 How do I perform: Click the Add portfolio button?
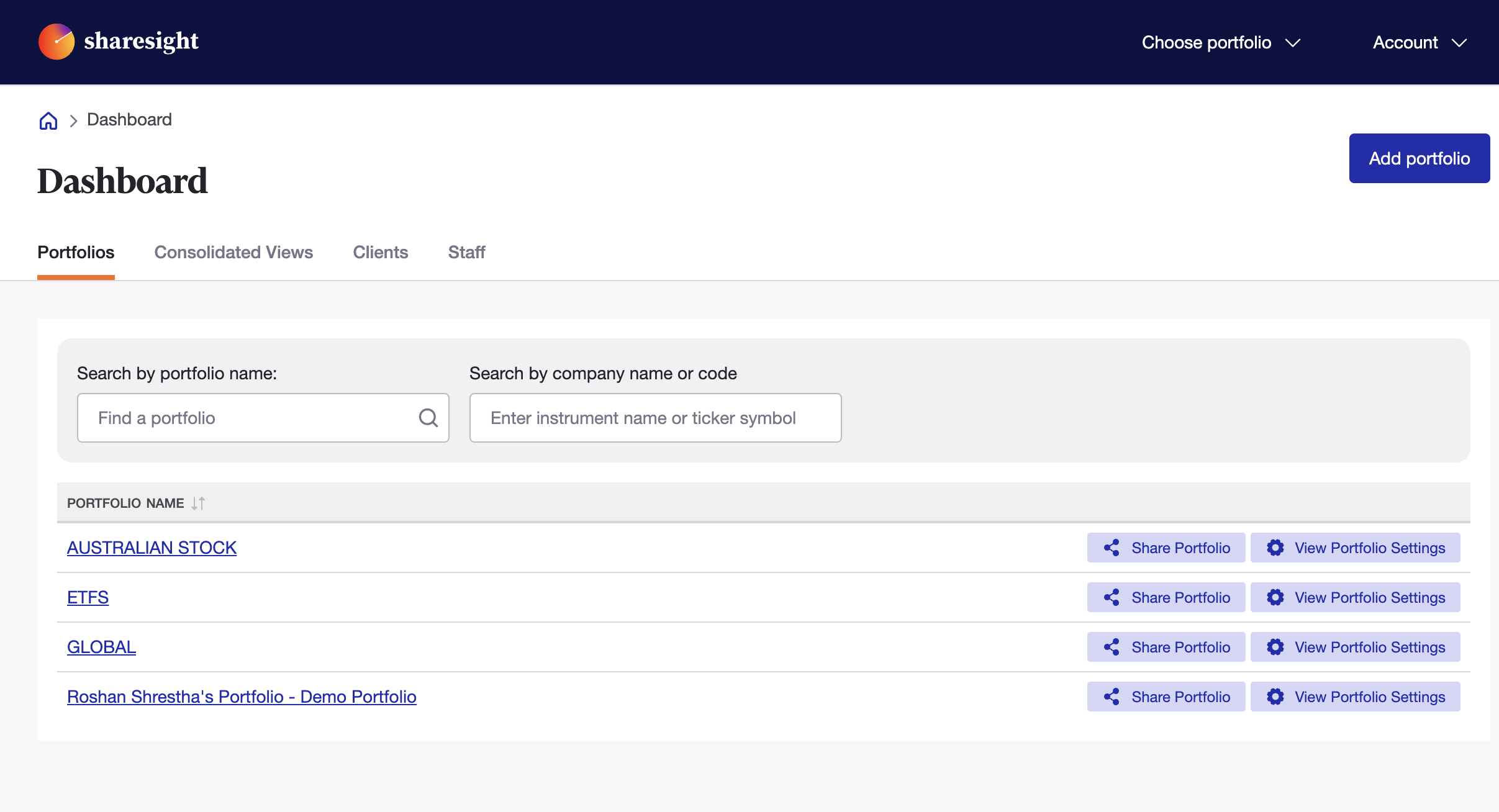pyautogui.click(x=1419, y=158)
